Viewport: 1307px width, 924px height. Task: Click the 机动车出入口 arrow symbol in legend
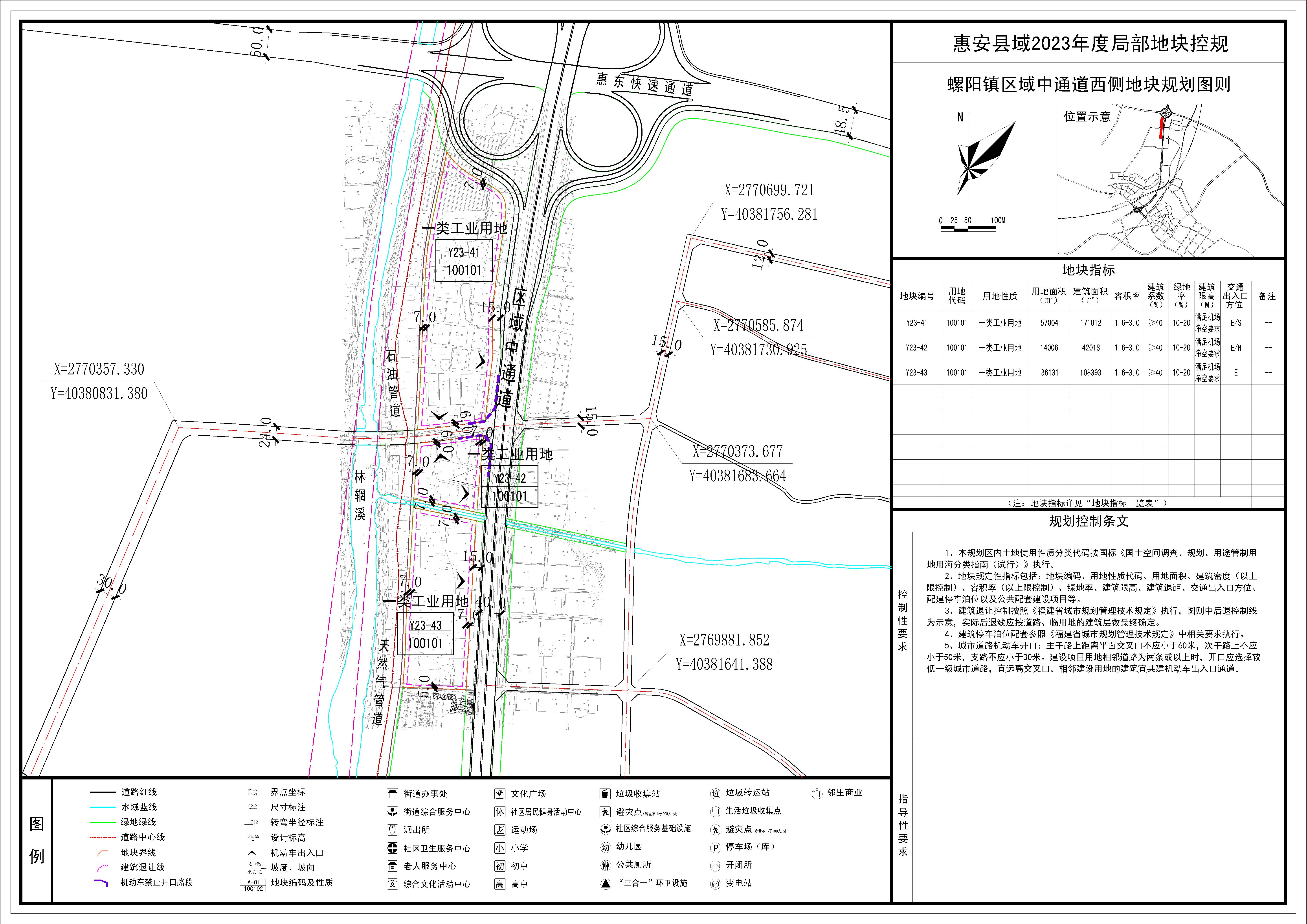(x=252, y=853)
